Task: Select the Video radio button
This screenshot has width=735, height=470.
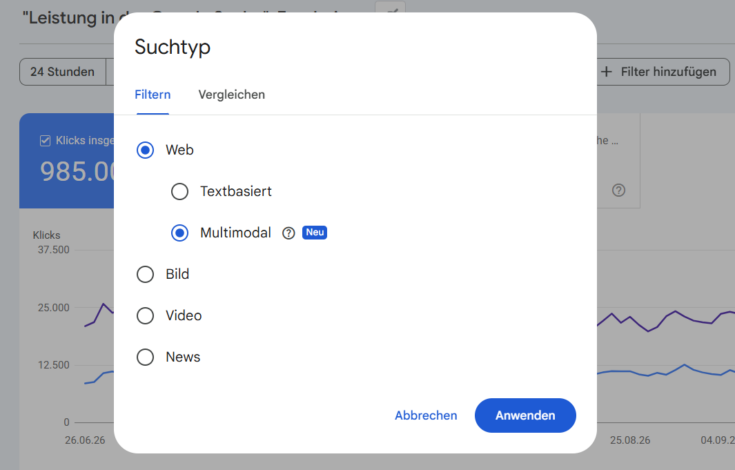Action: coord(145,315)
